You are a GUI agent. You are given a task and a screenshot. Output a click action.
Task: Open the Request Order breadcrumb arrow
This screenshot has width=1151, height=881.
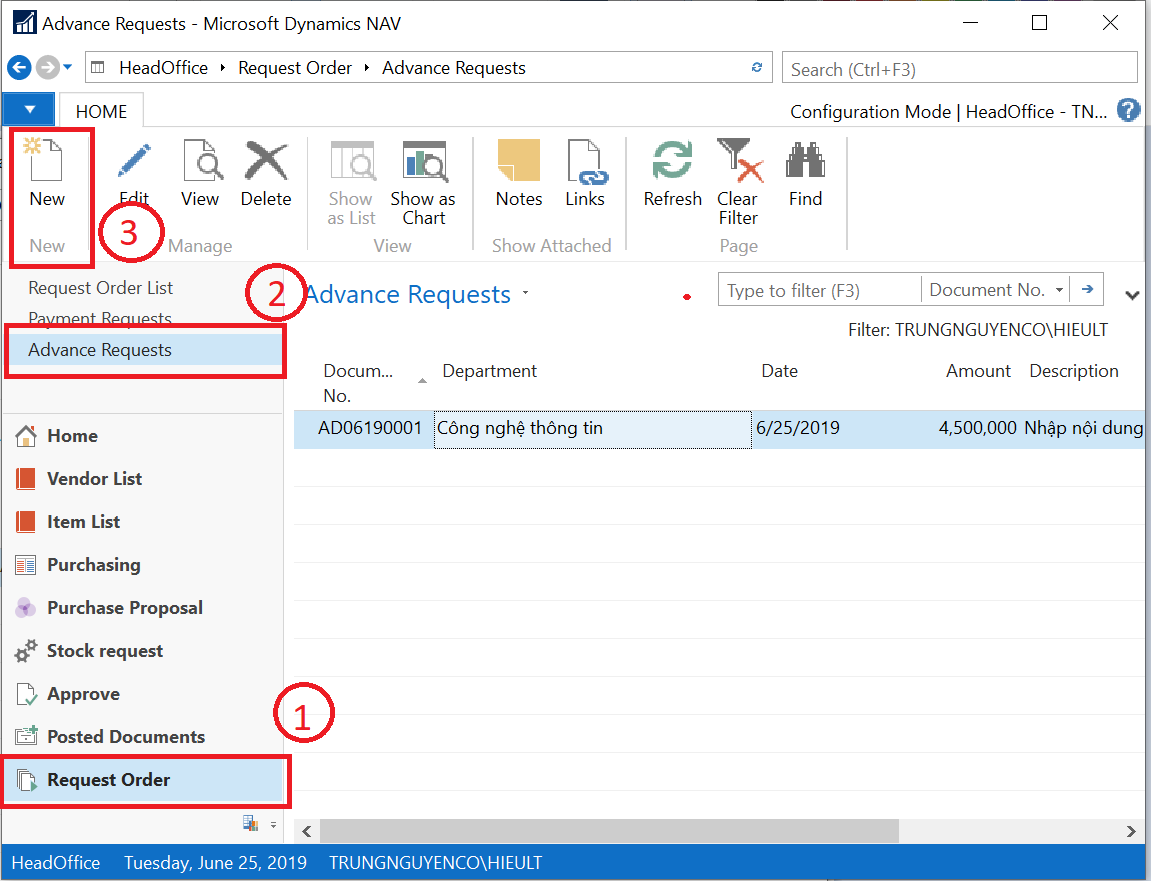coord(367,68)
